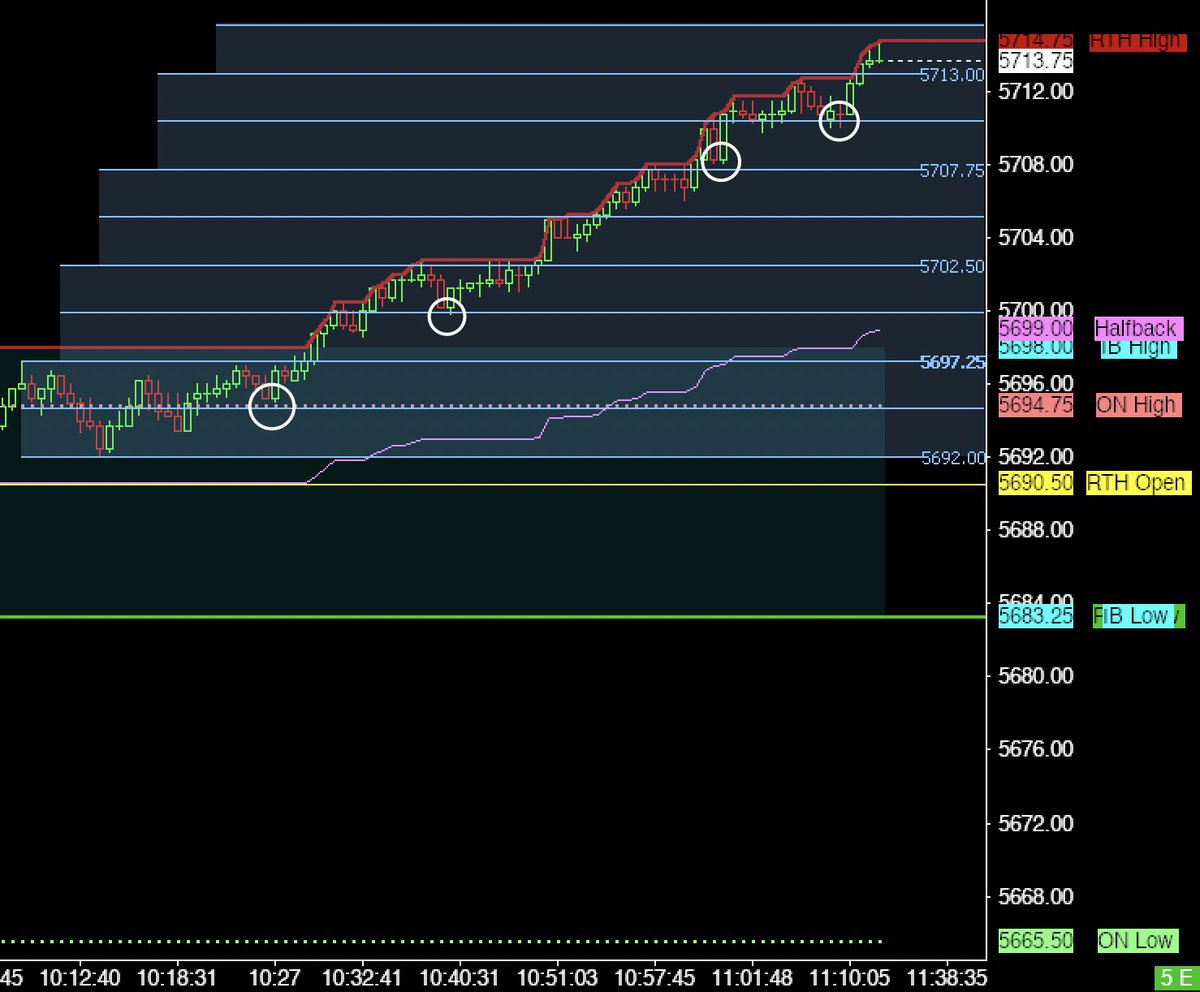Click 5712.00 on the price axis

click(x=1036, y=91)
